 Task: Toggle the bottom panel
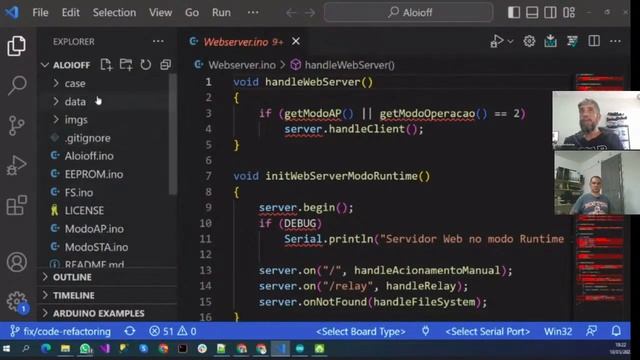532,12
